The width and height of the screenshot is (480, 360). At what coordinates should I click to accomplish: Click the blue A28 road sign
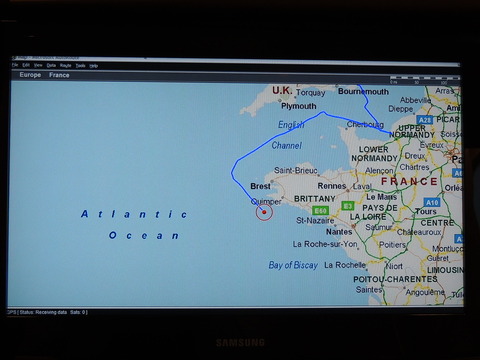tap(425, 120)
